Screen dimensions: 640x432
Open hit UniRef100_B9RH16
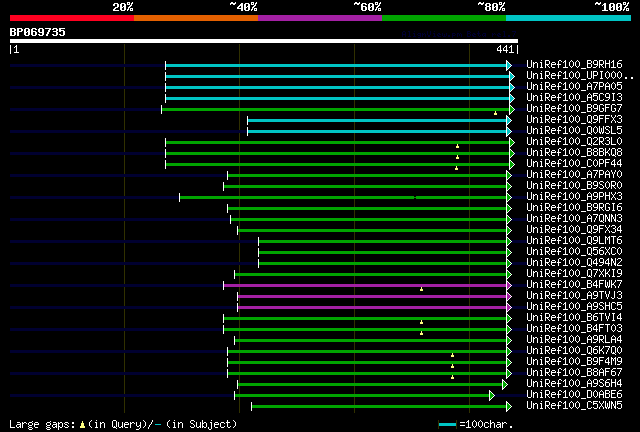click(x=574, y=64)
